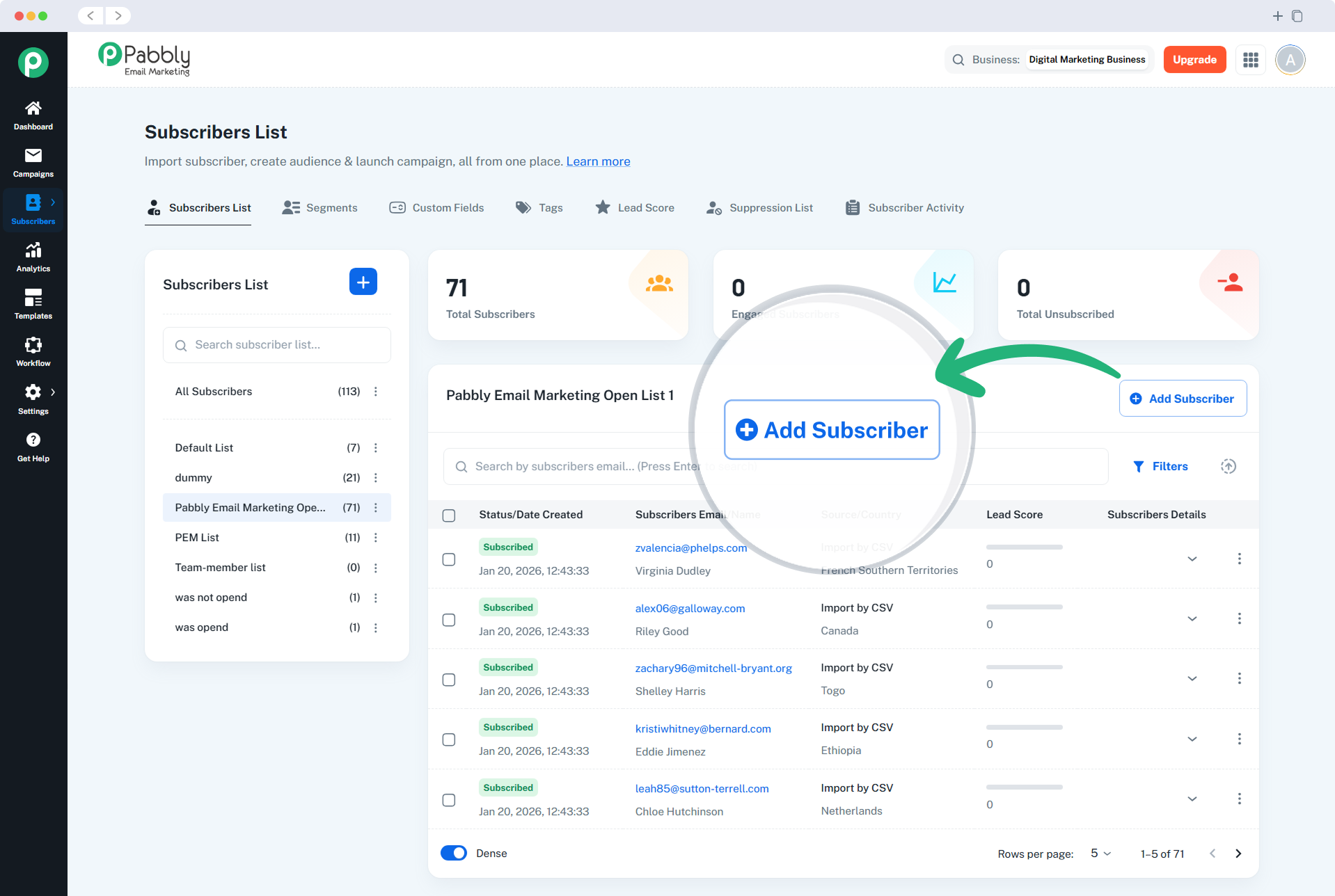Open row actions for kristiwhitney@bernard.com
The height and width of the screenshot is (896, 1335).
[1240, 739]
